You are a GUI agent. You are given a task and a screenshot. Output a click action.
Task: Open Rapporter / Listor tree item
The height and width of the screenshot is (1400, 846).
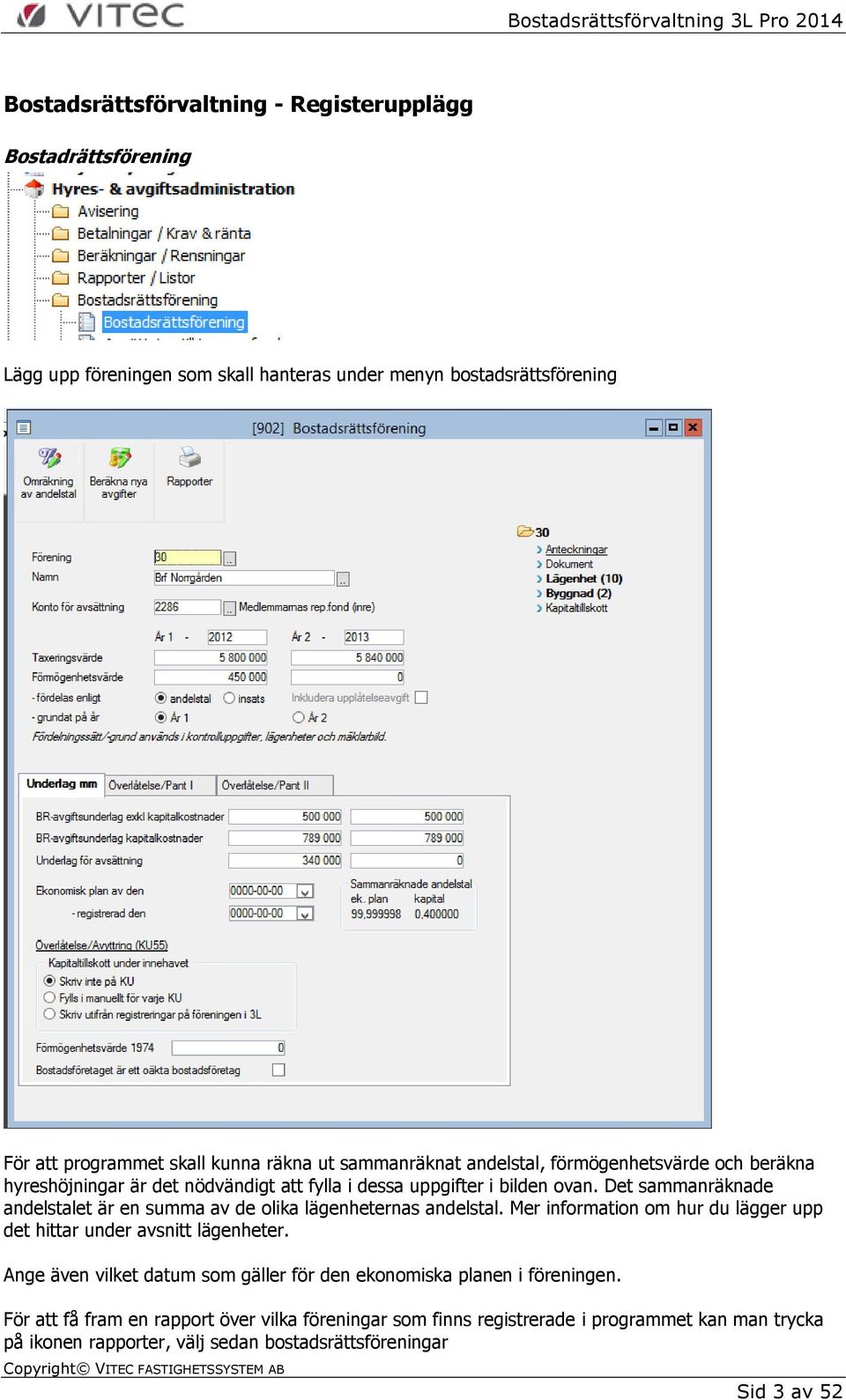(x=136, y=278)
